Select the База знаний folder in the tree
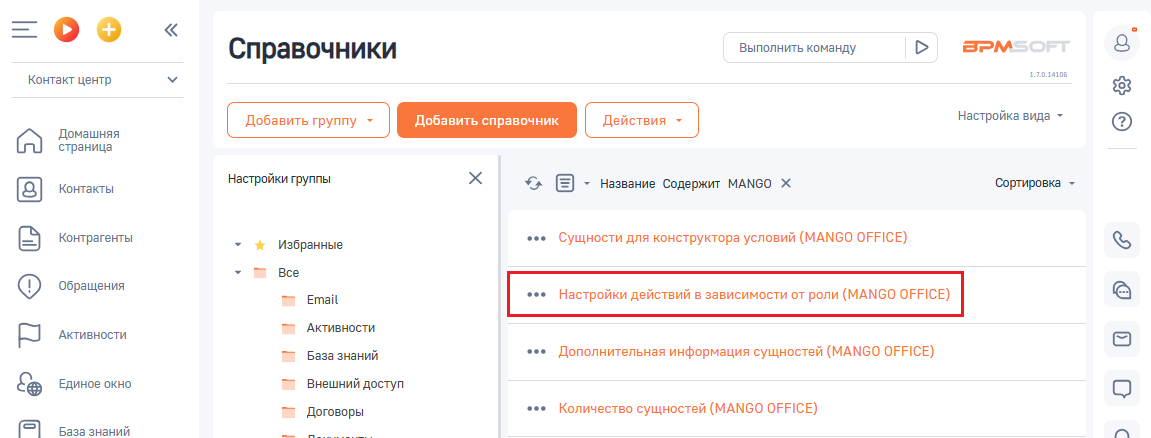The width and height of the screenshot is (1151, 438). click(x=343, y=356)
